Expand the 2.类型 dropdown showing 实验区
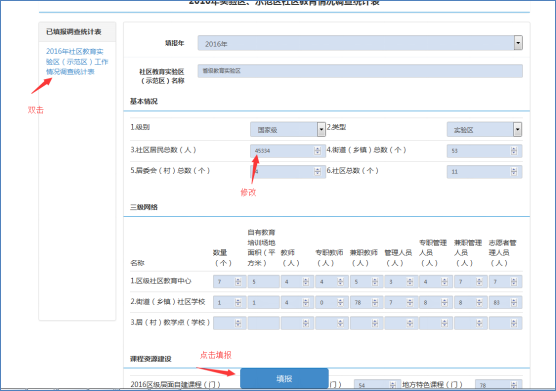Viewport: 556px width, 391px height. [484, 129]
